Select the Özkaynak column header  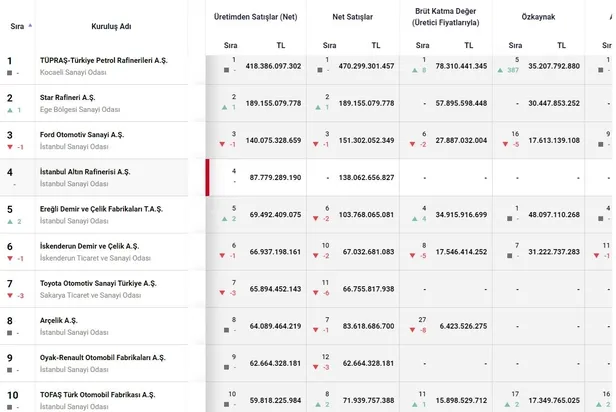[x=539, y=17]
